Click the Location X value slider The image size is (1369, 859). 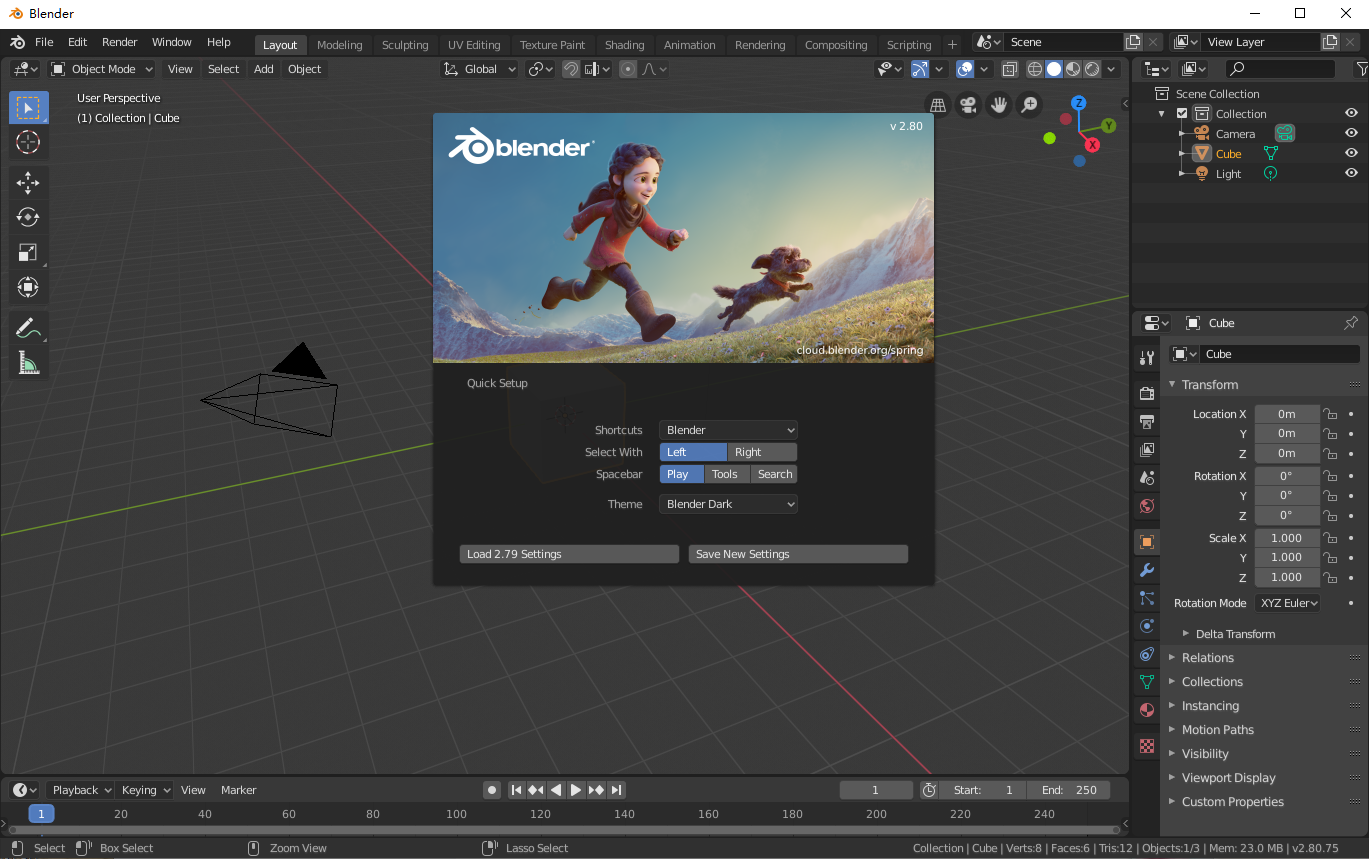(x=1286, y=413)
